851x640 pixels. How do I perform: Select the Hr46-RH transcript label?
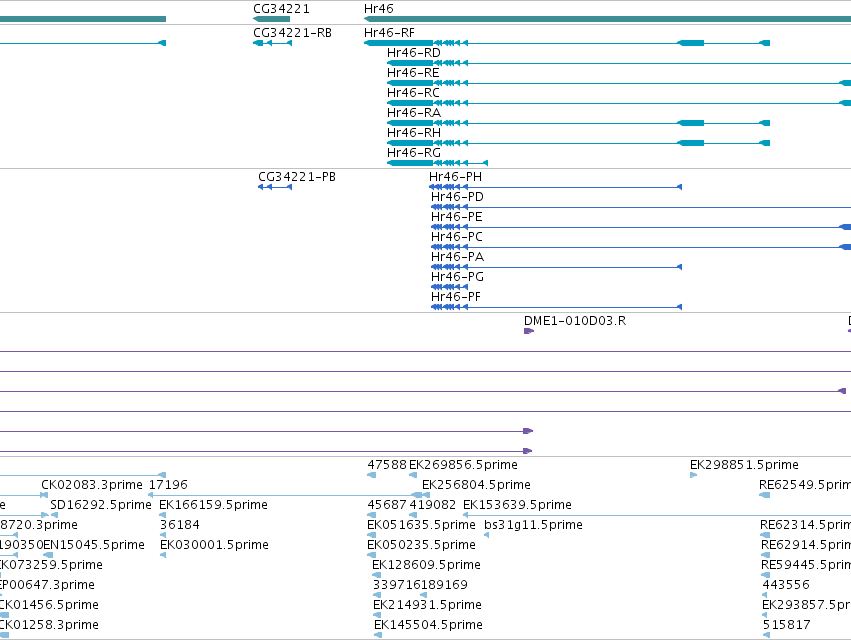tap(414, 132)
